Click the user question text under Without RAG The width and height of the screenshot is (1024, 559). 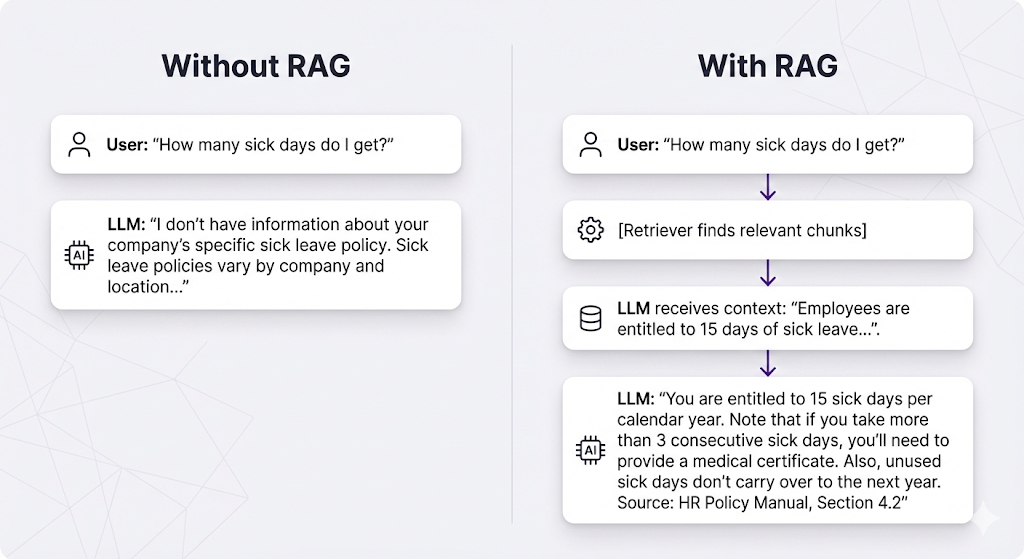coord(250,145)
